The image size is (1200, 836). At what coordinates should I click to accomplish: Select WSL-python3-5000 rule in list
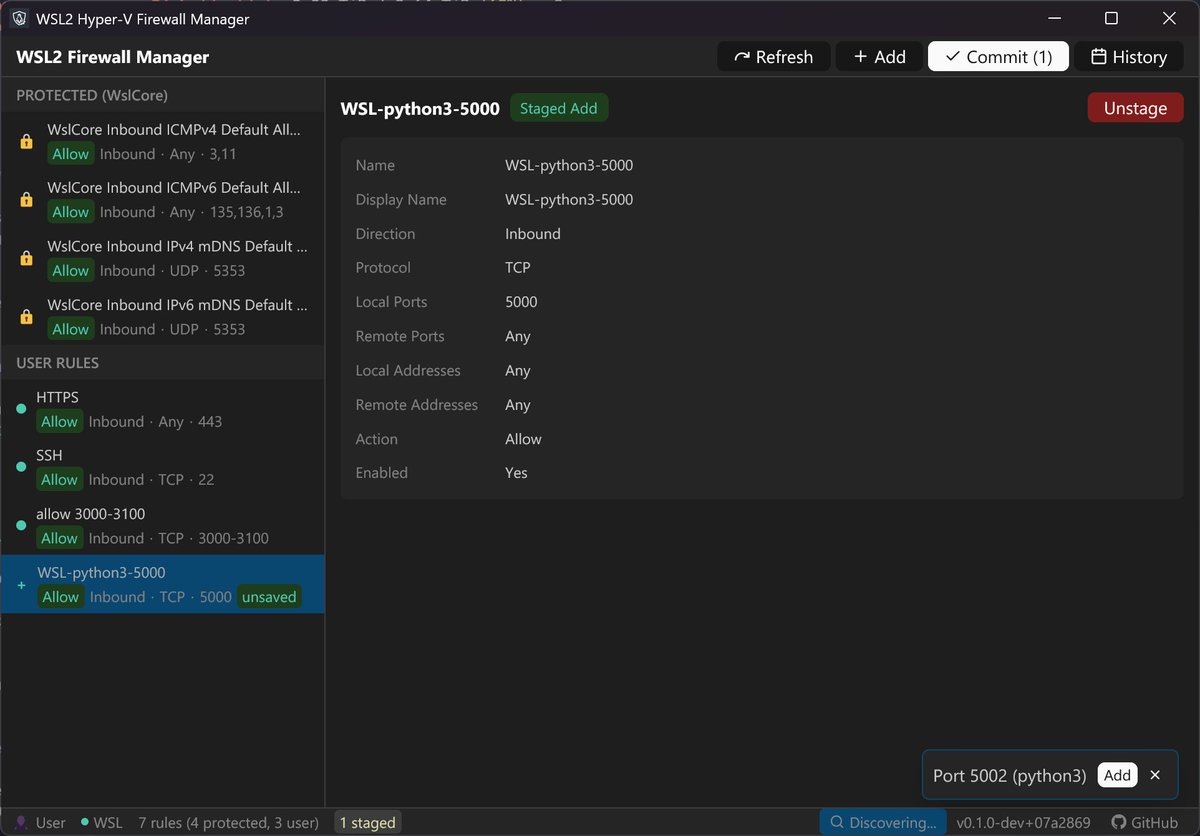pos(162,584)
